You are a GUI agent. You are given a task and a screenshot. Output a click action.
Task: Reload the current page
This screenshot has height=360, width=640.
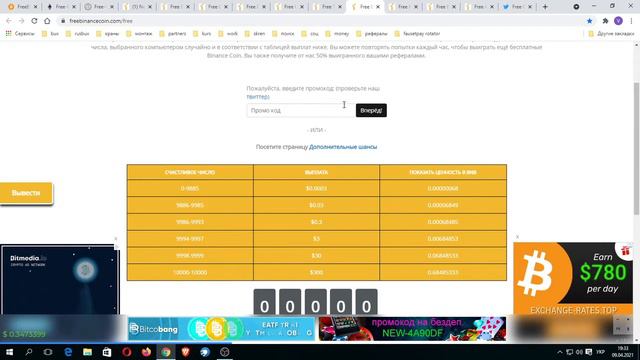click(34, 21)
